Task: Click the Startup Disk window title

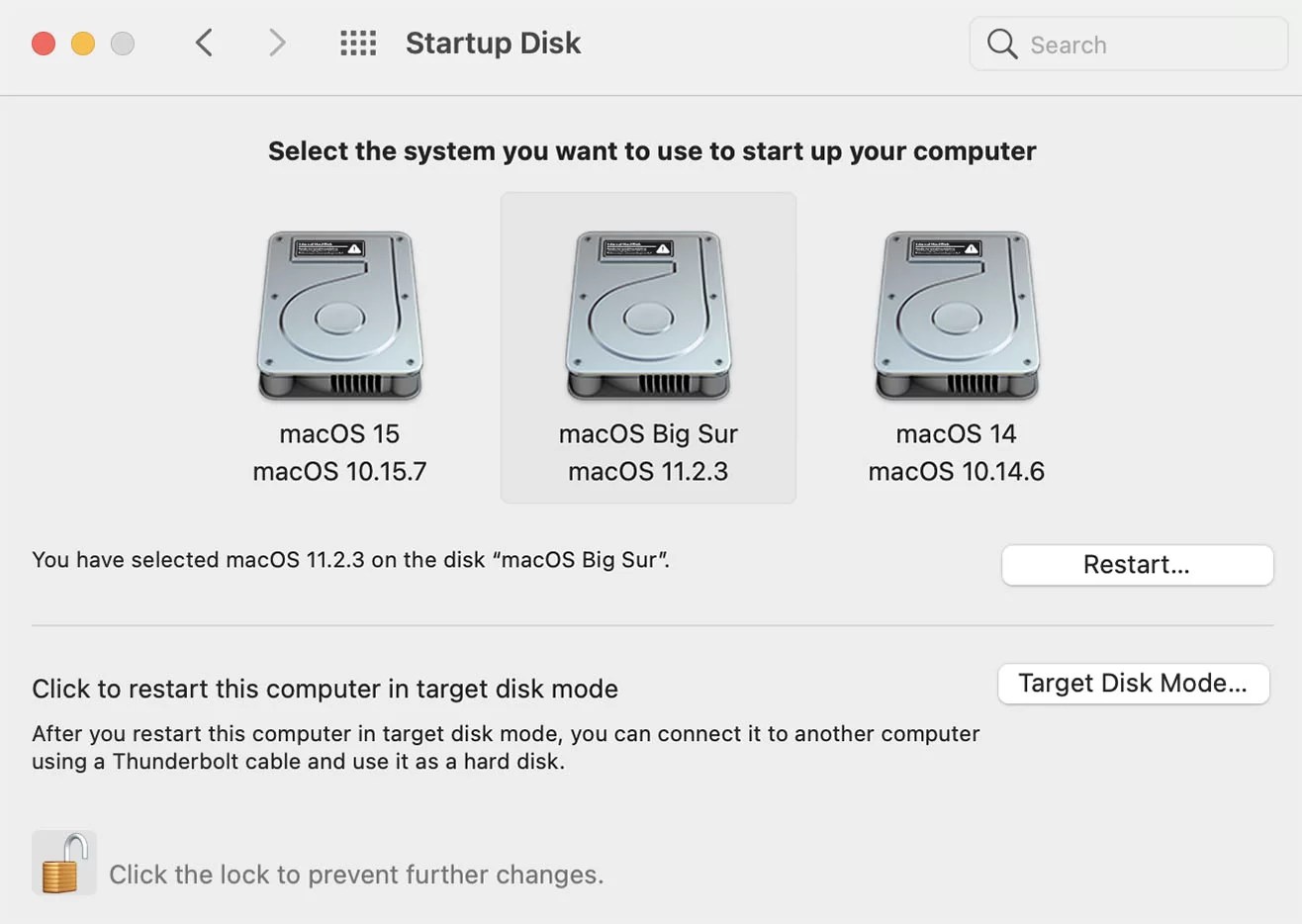Action: click(x=492, y=44)
